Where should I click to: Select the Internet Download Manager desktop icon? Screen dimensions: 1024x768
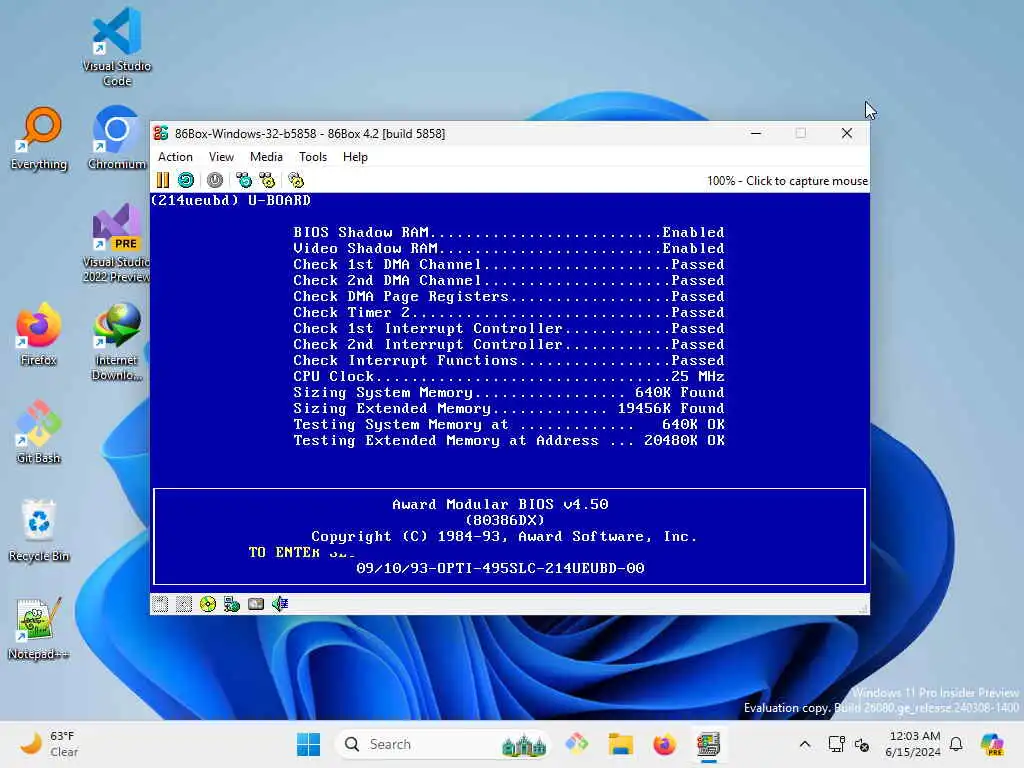click(117, 342)
